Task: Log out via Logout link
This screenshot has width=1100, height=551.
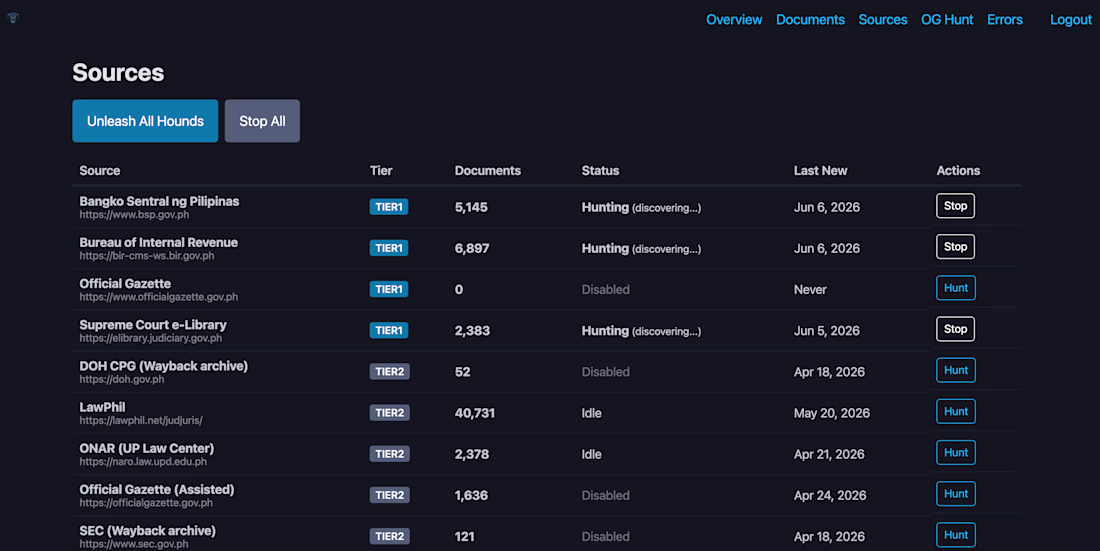Action: pyautogui.click(x=1071, y=20)
